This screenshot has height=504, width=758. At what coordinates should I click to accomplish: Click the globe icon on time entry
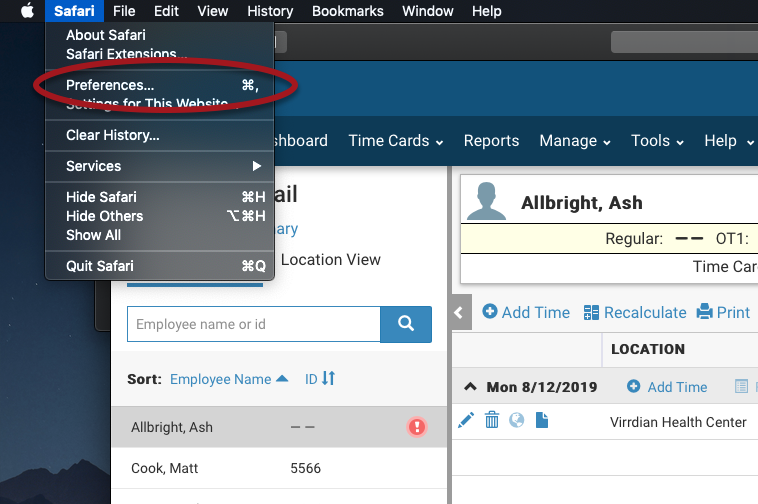517,420
